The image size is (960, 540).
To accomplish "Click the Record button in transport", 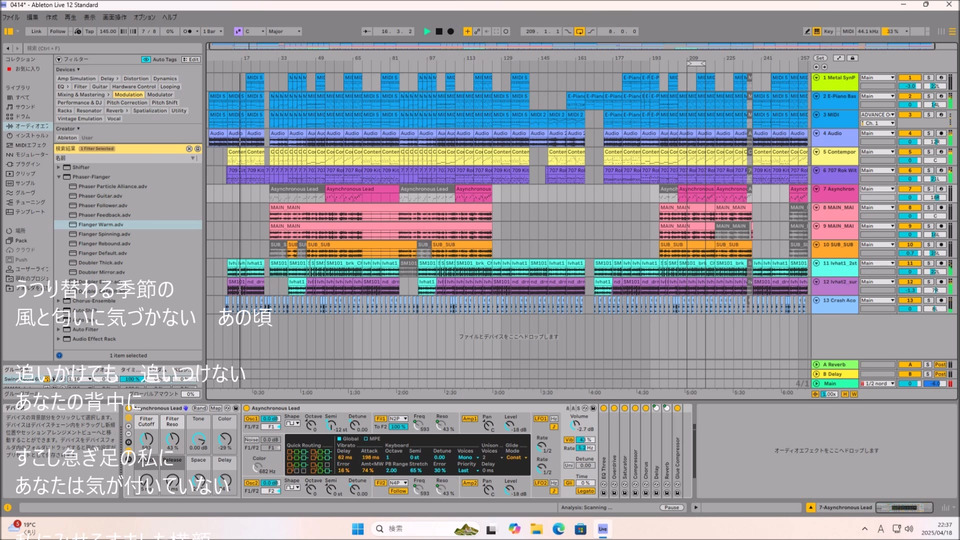I will pyautogui.click(x=451, y=31).
